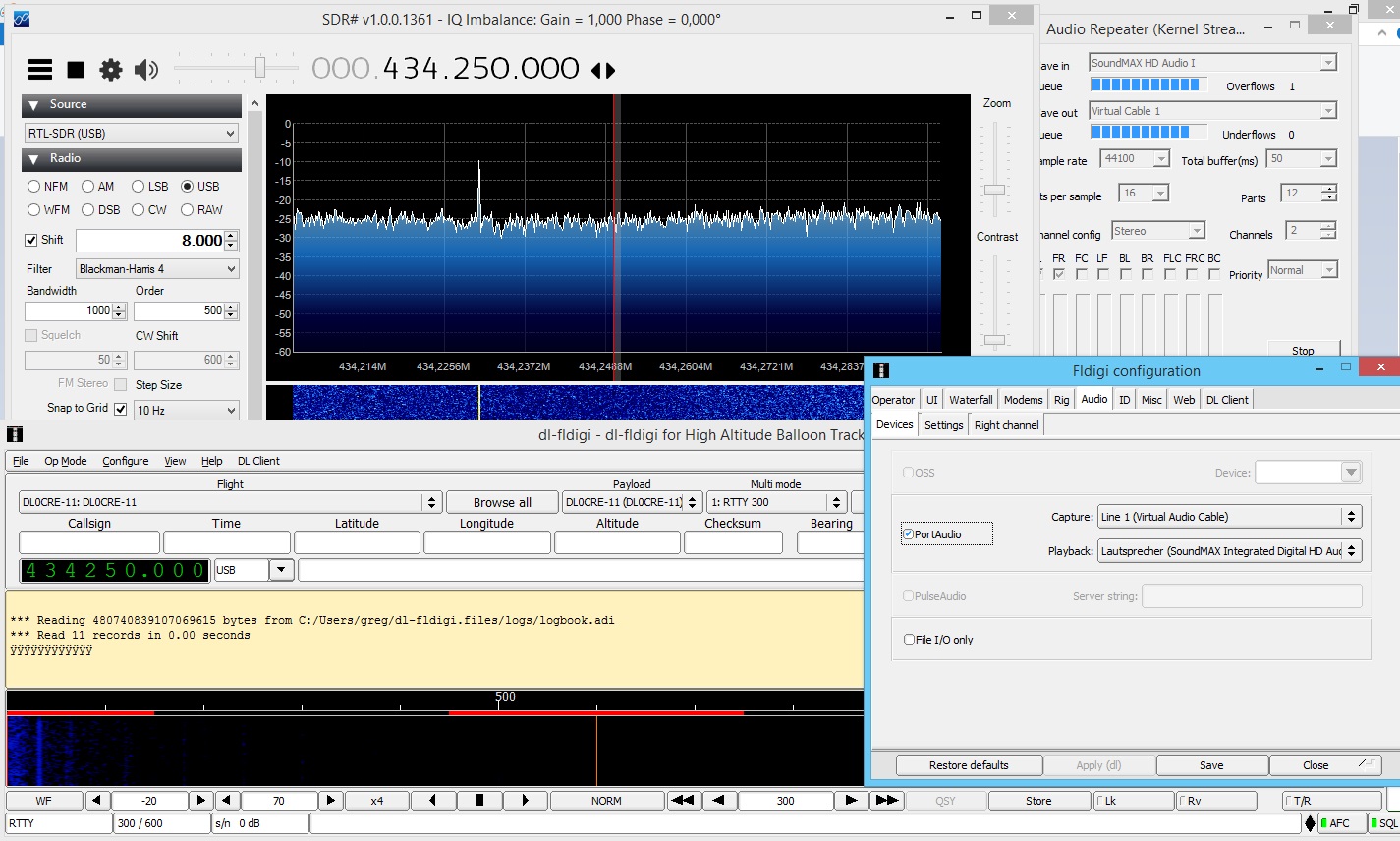Adjust the SDR# volume slider
Screen dimensions: 1400x841
[x=260, y=67]
